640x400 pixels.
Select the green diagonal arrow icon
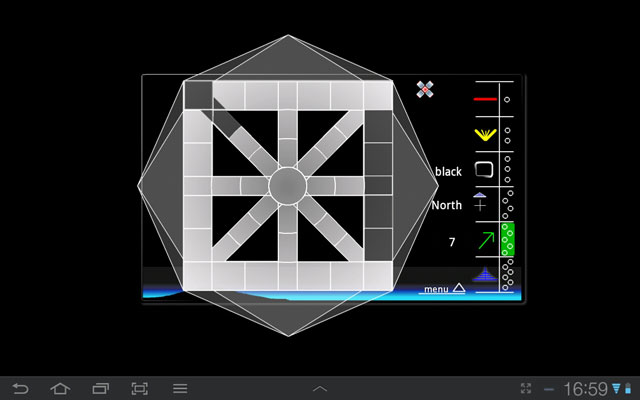point(486,240)
